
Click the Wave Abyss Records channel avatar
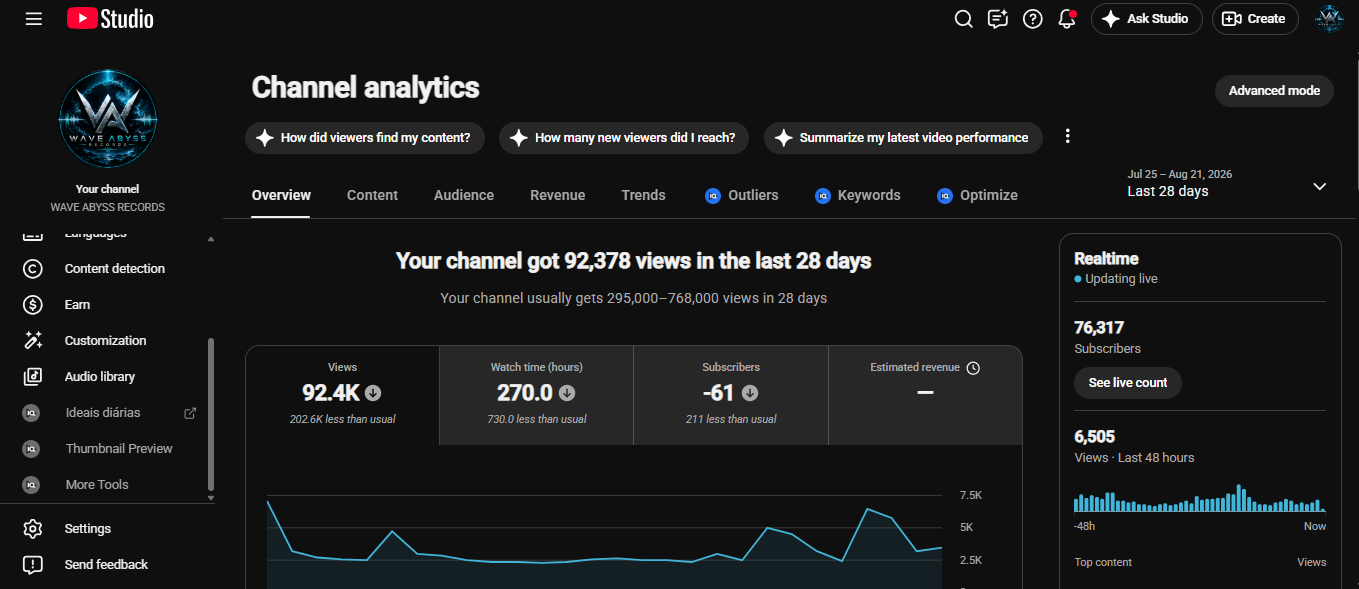[x=108, y=118]
